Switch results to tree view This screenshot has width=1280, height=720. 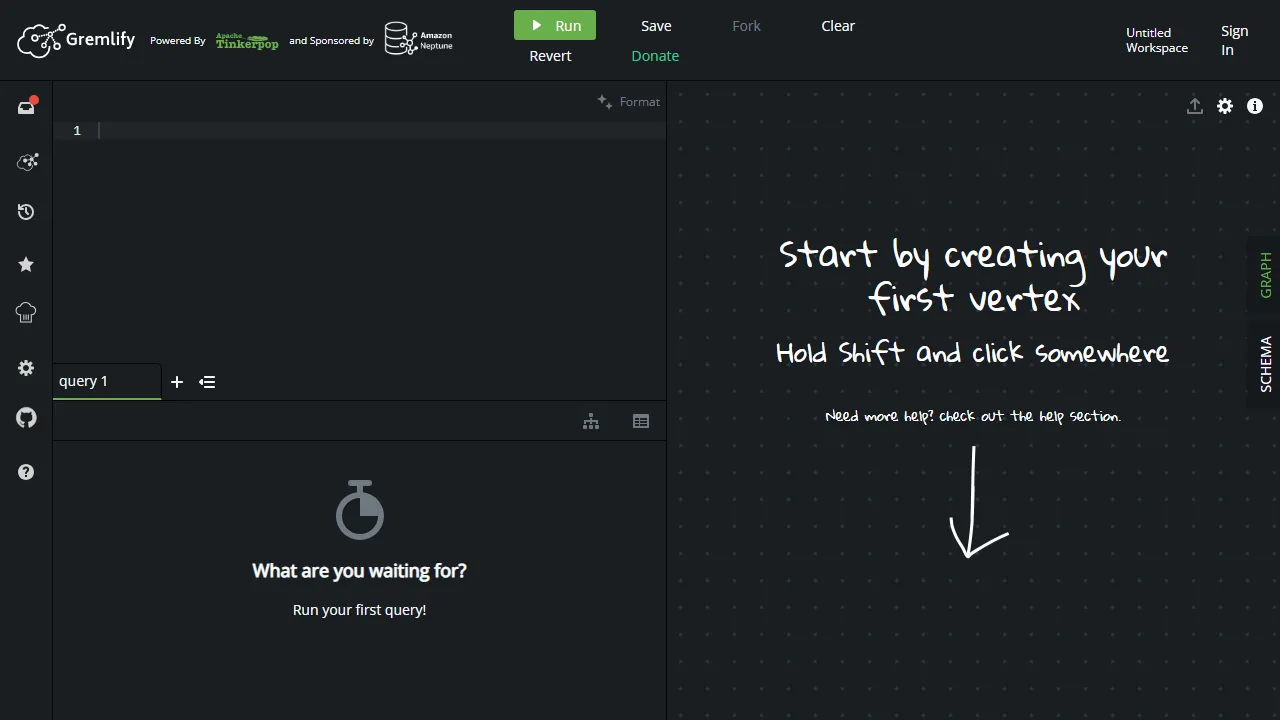point(591,421)
